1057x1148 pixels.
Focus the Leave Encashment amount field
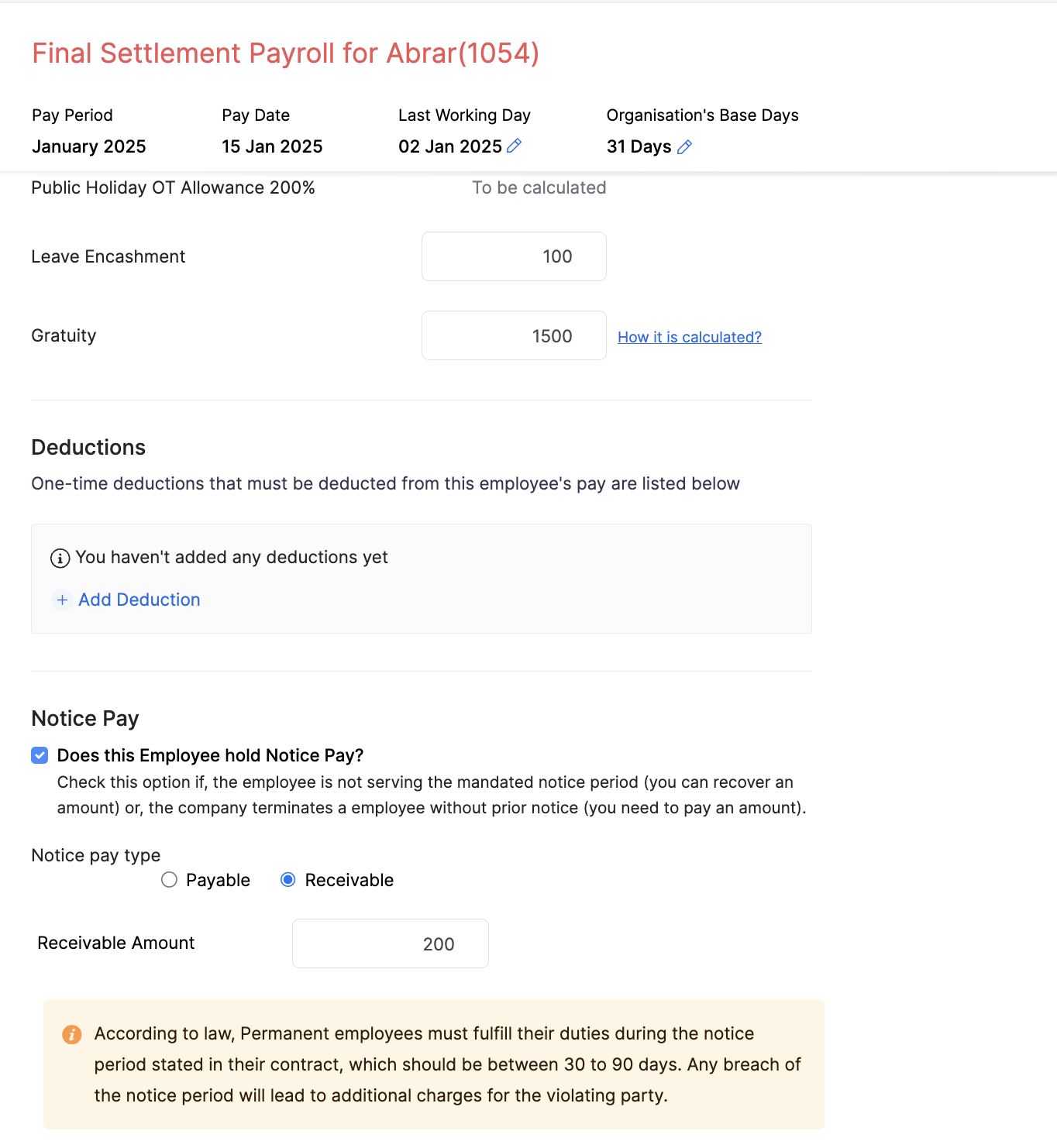click(514, 256)
